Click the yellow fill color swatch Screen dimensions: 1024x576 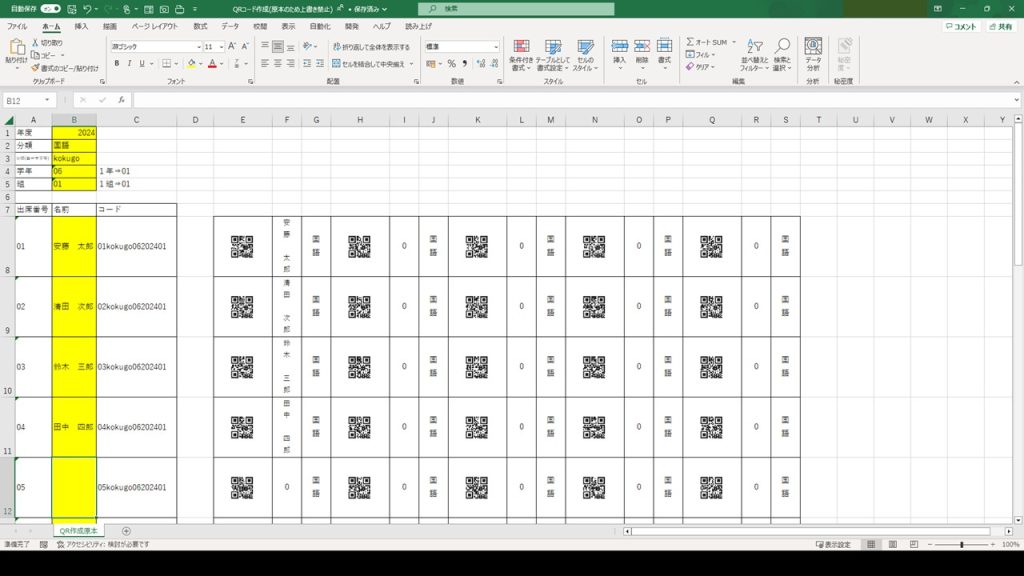point(190,63)
